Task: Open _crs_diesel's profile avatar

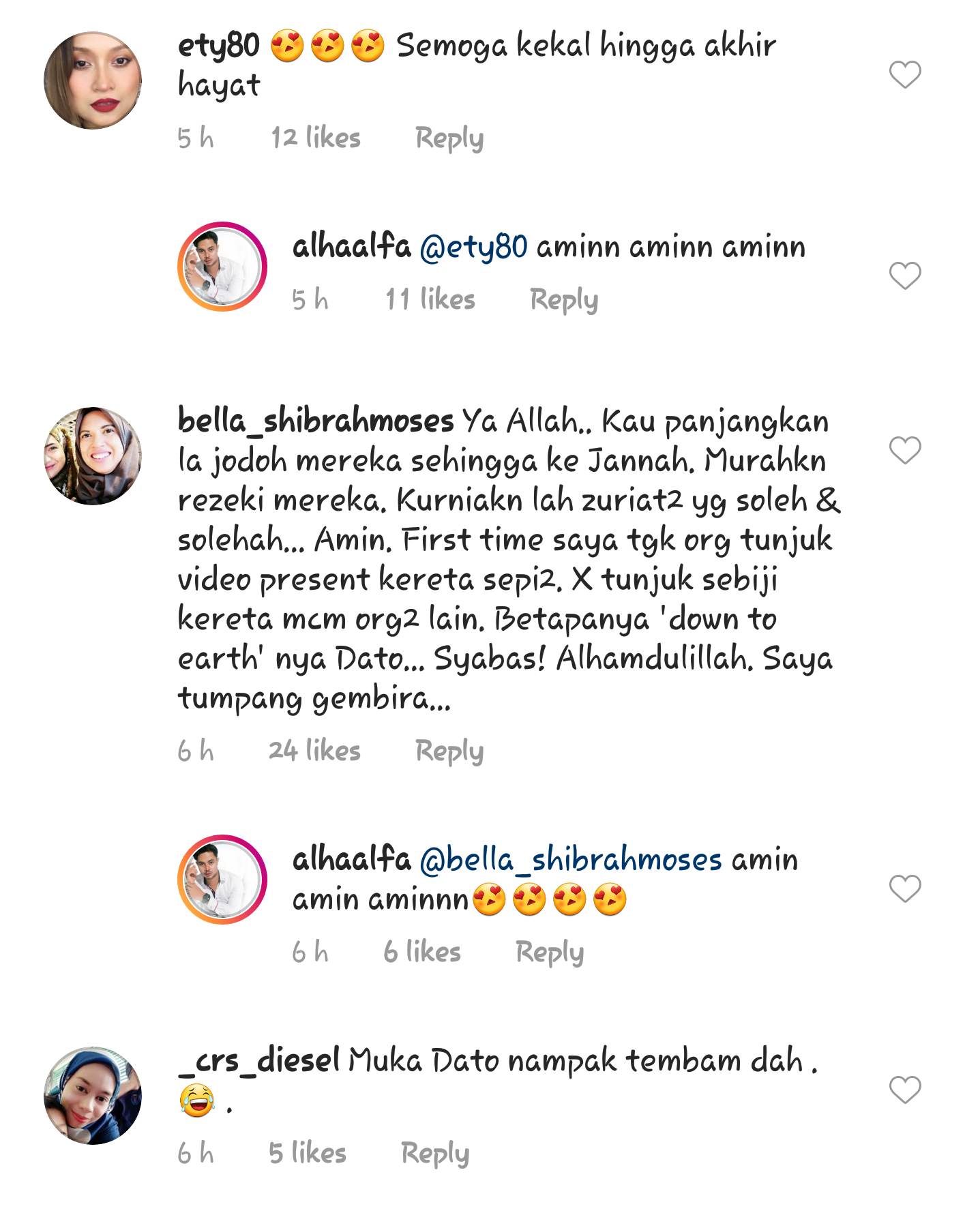Action: pos(93,1096)
